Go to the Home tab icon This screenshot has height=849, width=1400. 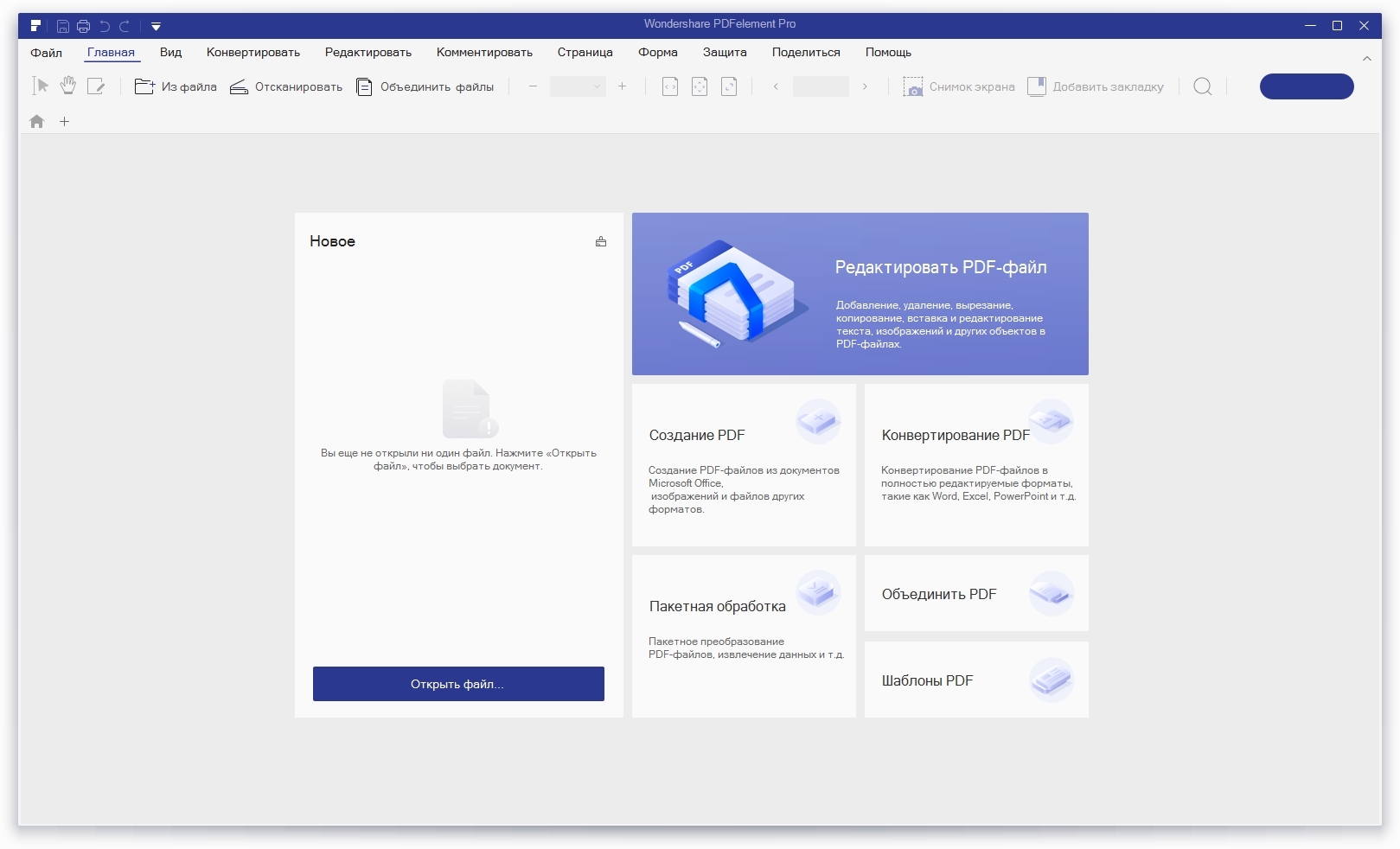pos(36,122)
